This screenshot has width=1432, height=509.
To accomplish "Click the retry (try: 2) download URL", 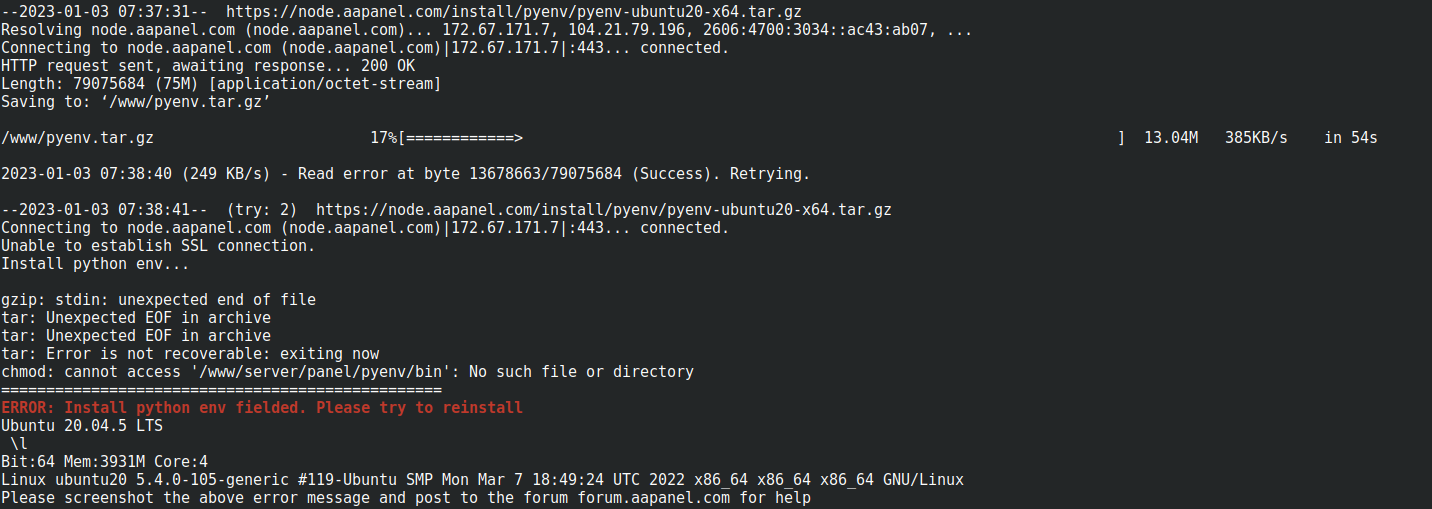I will tap(603, 210).
